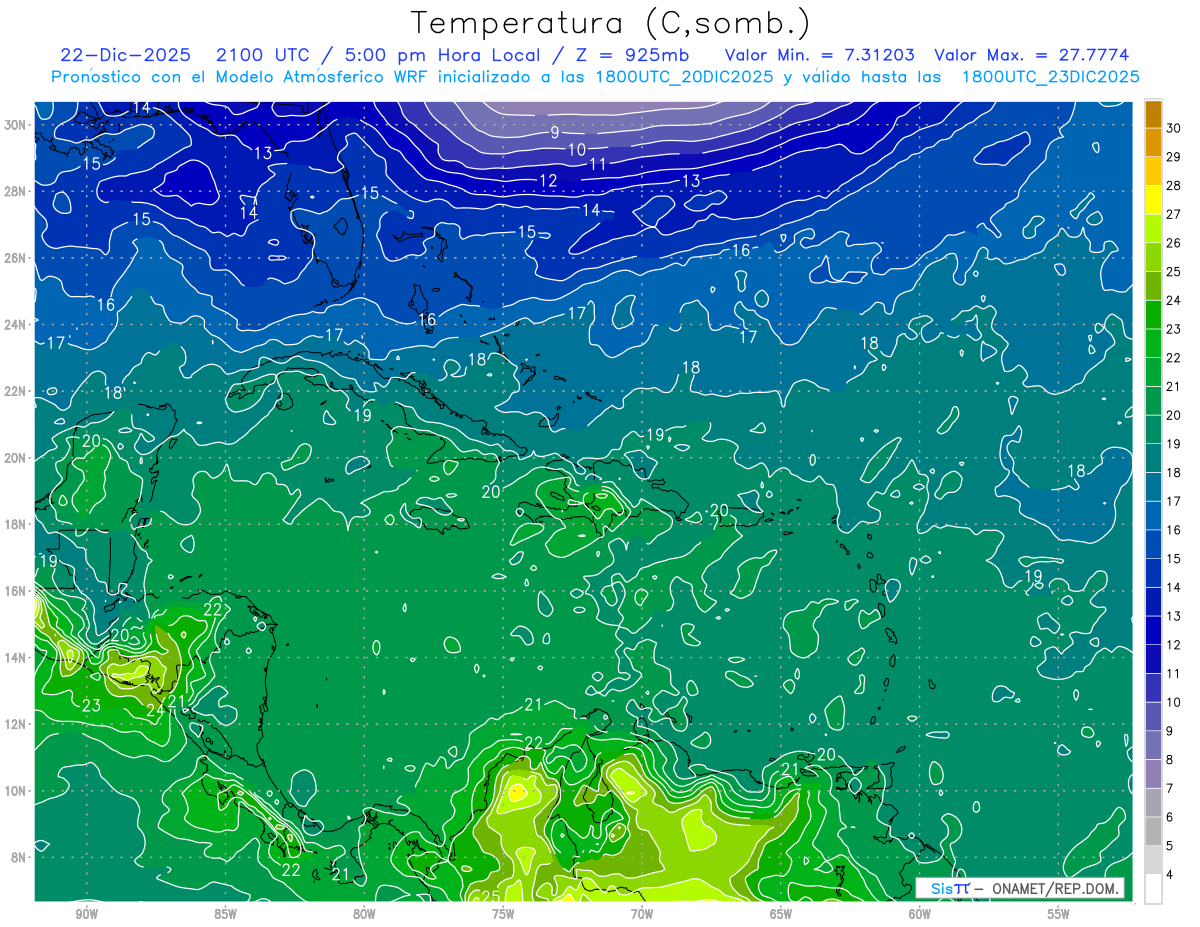Click the '80W' longitude axis label
Image resolution: width=1200 pixels, height=927 pixels.
364,913
